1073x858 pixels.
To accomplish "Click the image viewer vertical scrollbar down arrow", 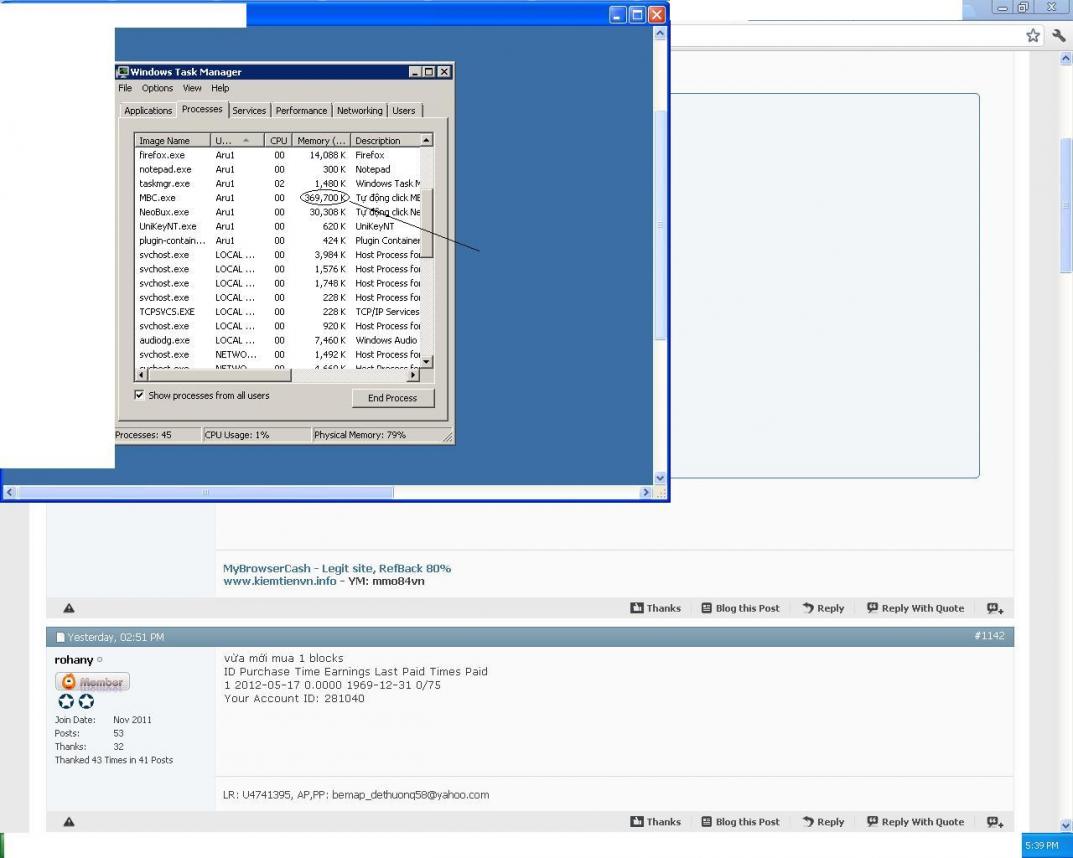I will [660, 478].
